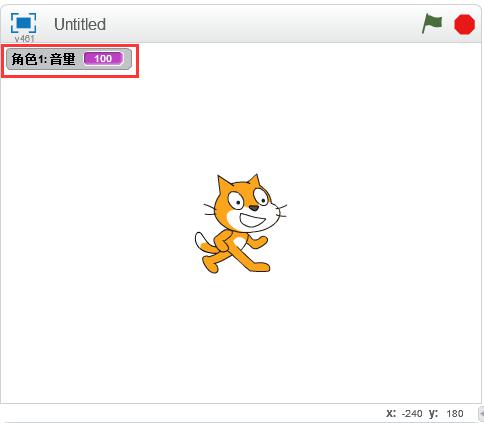Click the y: 180 mouse coordinate readout

coord(446,414)
